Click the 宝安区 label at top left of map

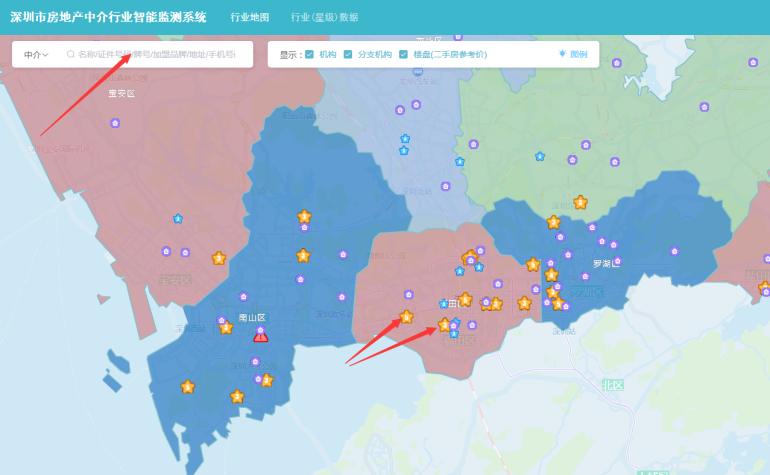[121, 93]
